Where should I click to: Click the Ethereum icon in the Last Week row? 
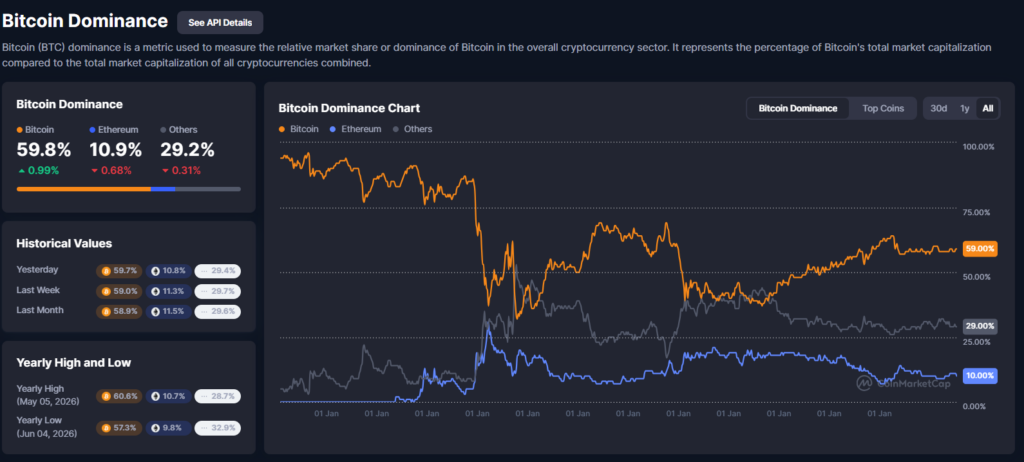155,291
